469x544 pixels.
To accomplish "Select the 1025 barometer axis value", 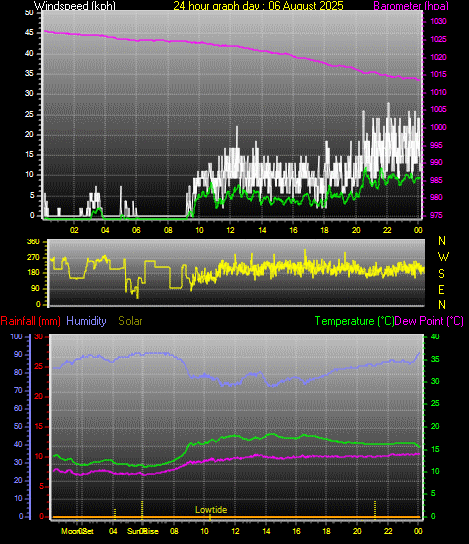I will [438, 39].
